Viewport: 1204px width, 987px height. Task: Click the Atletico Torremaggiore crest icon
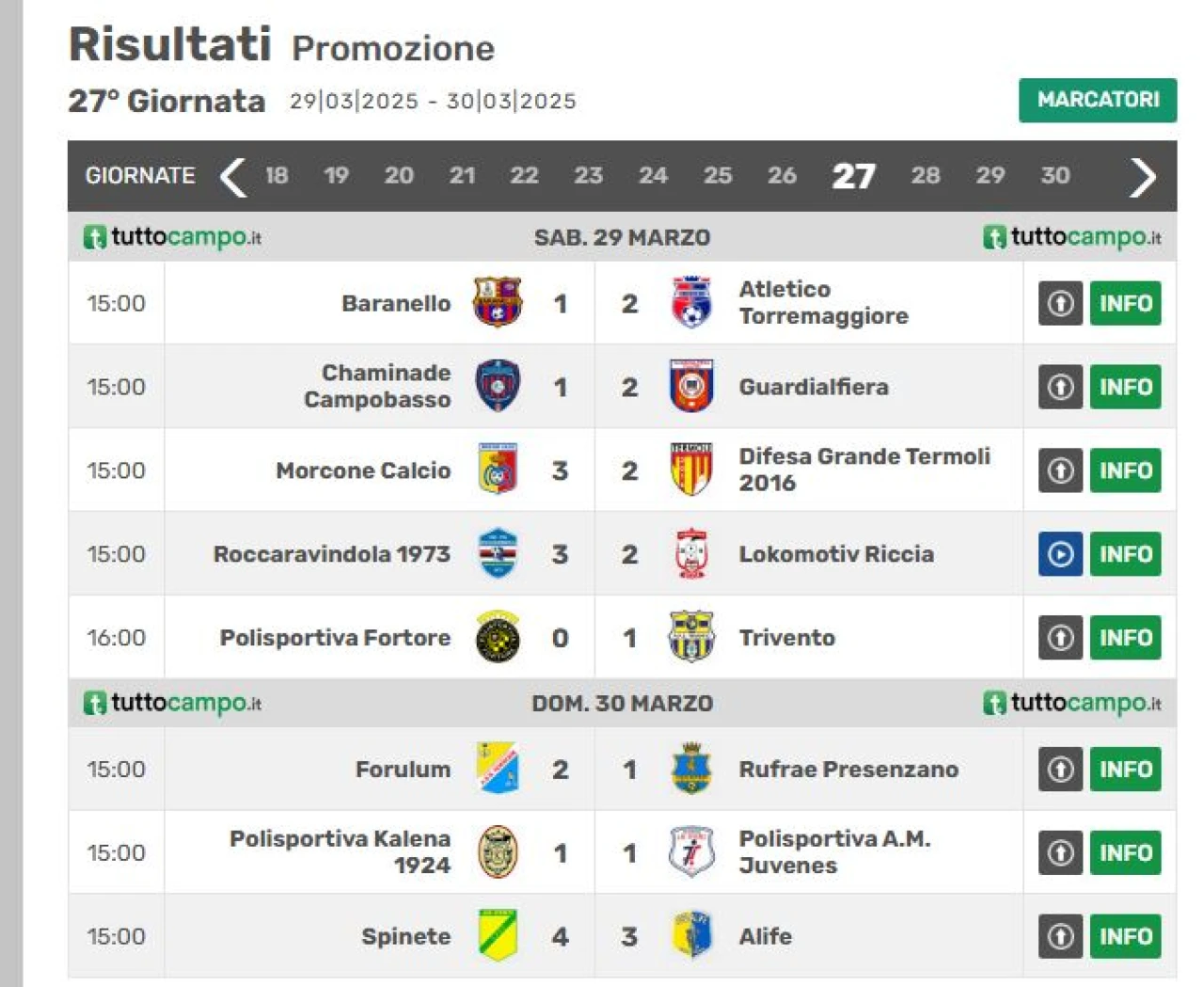(691, 302)
